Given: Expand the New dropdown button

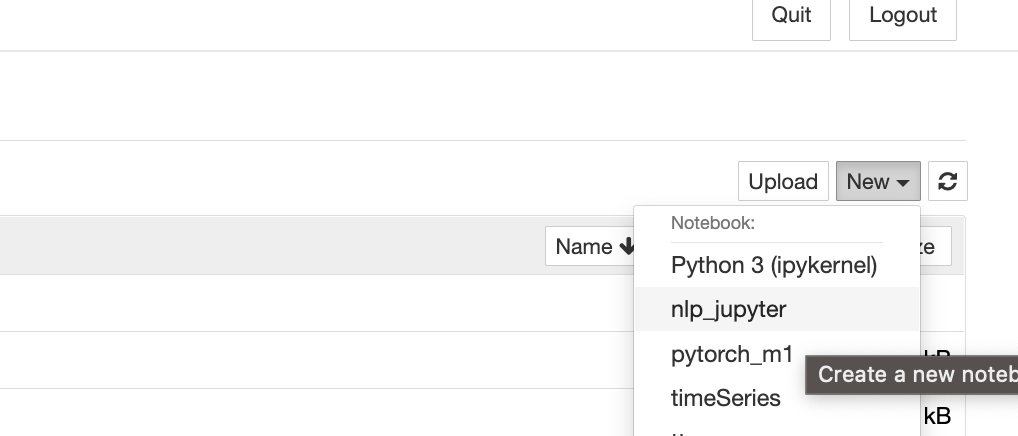Looking at the screenshot, I should point(878,181).
